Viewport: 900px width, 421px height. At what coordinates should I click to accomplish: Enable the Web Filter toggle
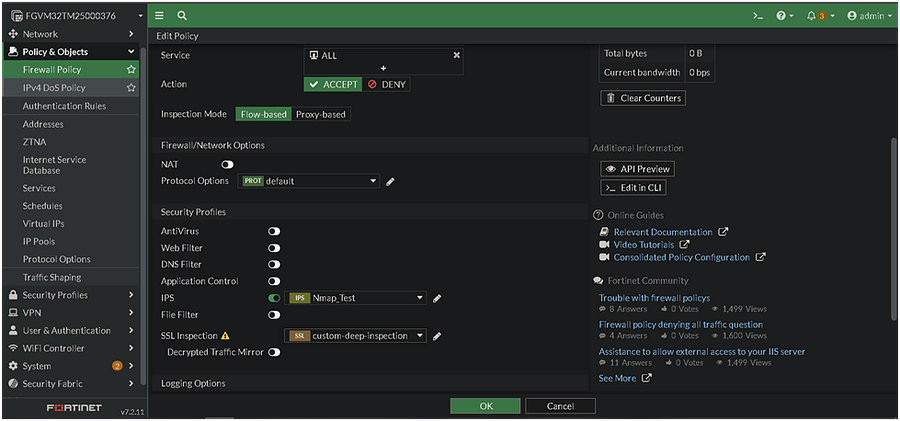pos(274,248)
